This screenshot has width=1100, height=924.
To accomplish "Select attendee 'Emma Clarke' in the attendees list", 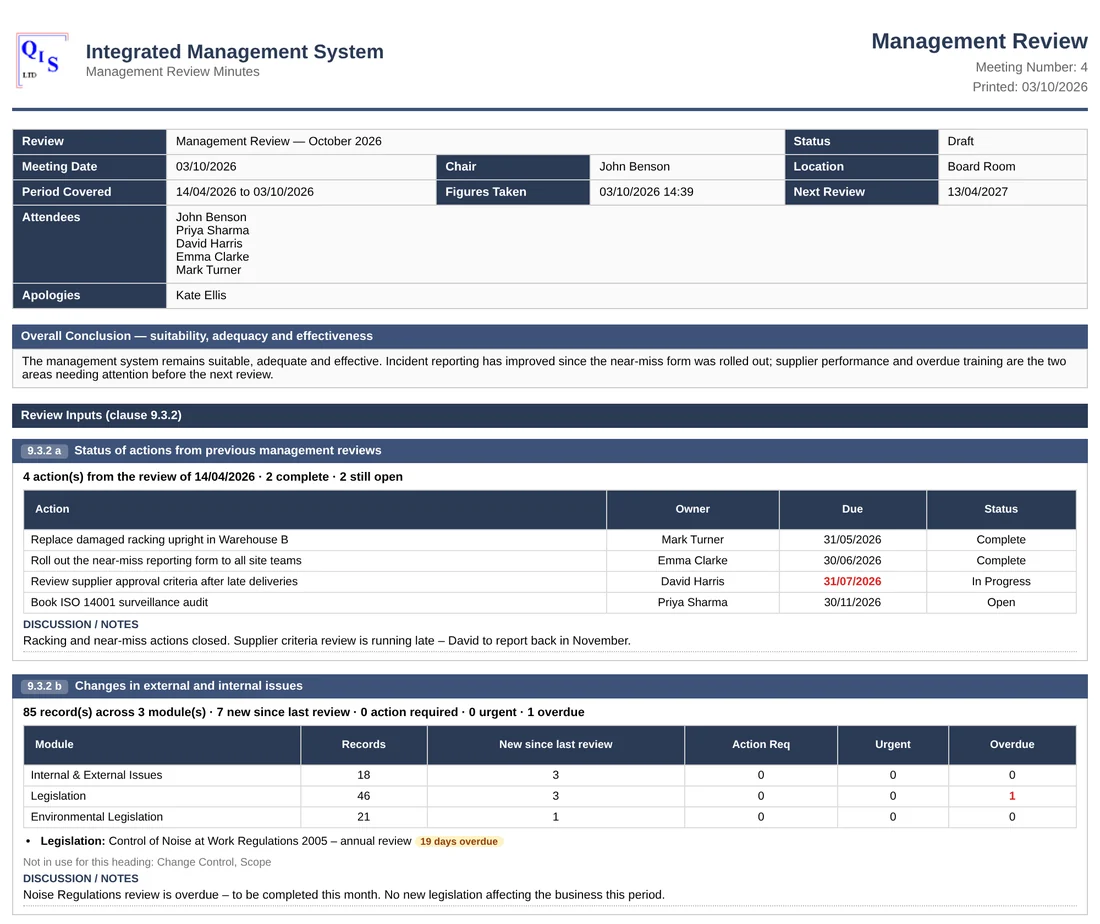I will [x=212, y=257].
